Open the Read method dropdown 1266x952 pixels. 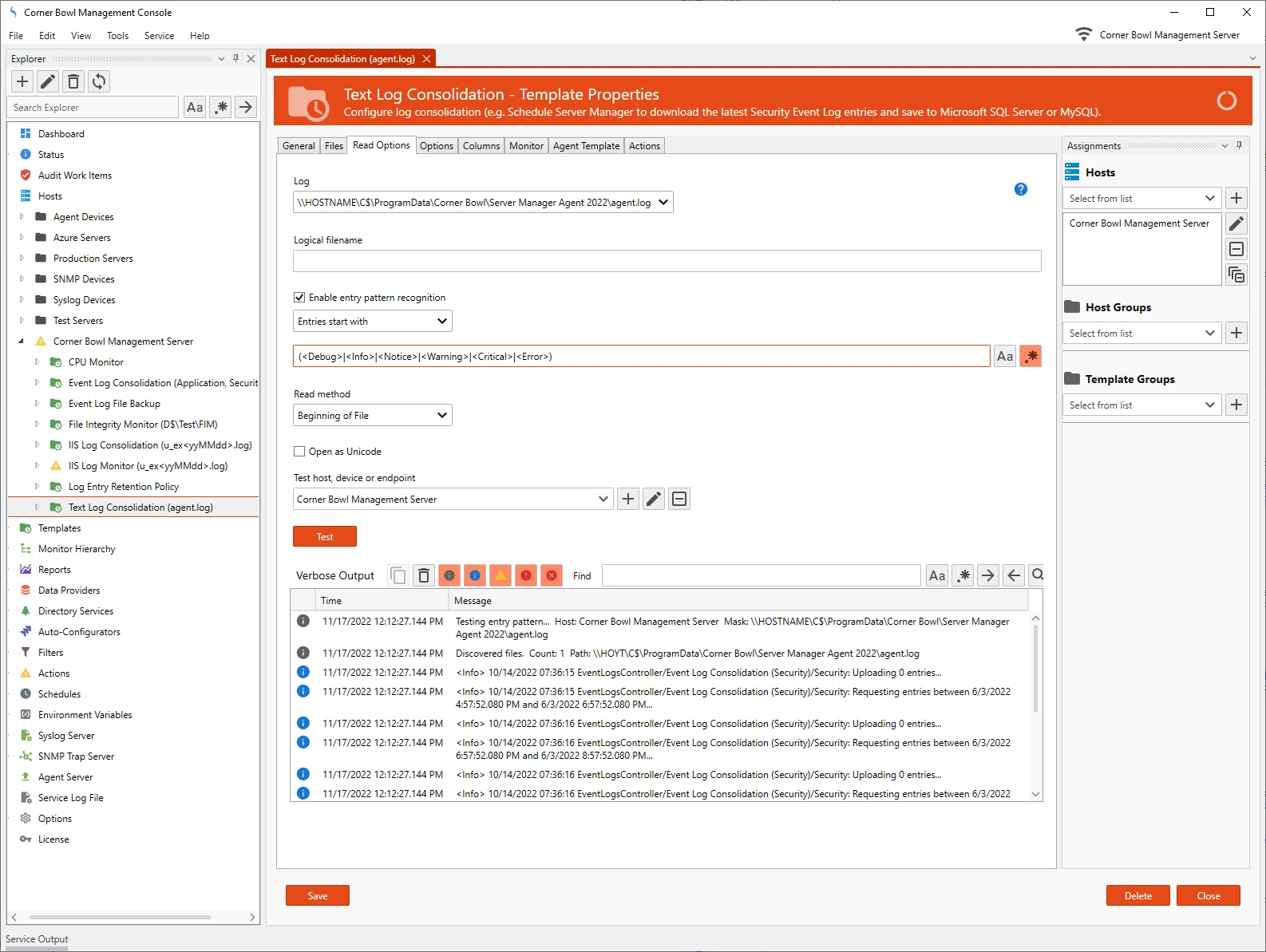(x=372, y=416)
